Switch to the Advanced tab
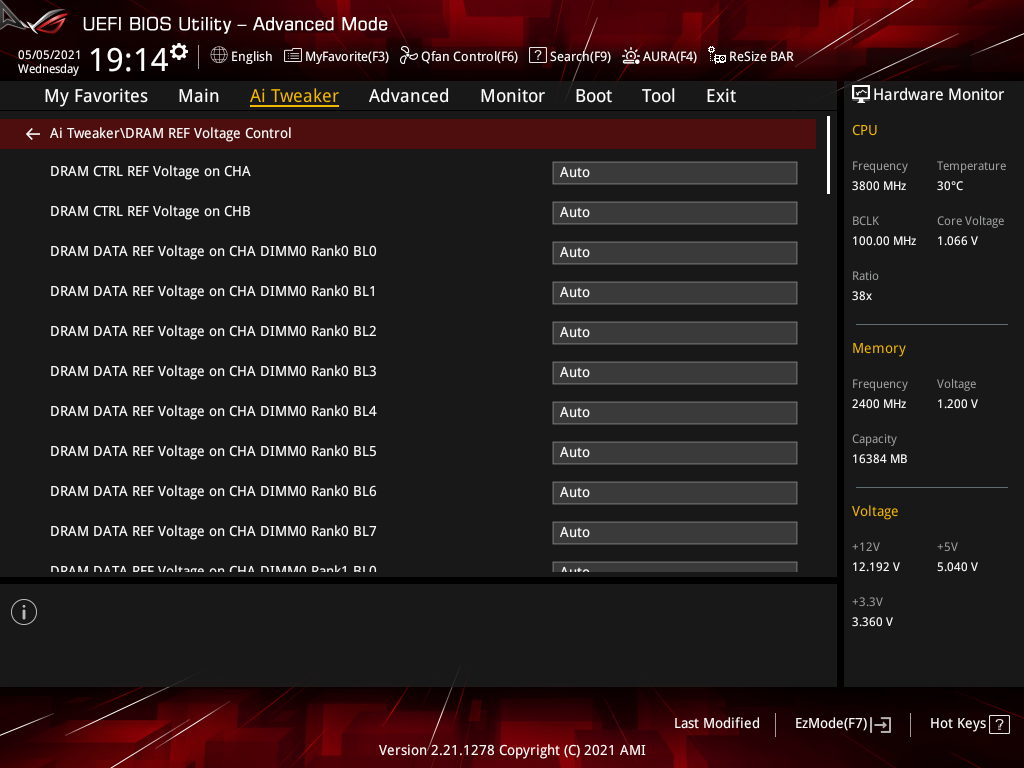 (409, 96)
